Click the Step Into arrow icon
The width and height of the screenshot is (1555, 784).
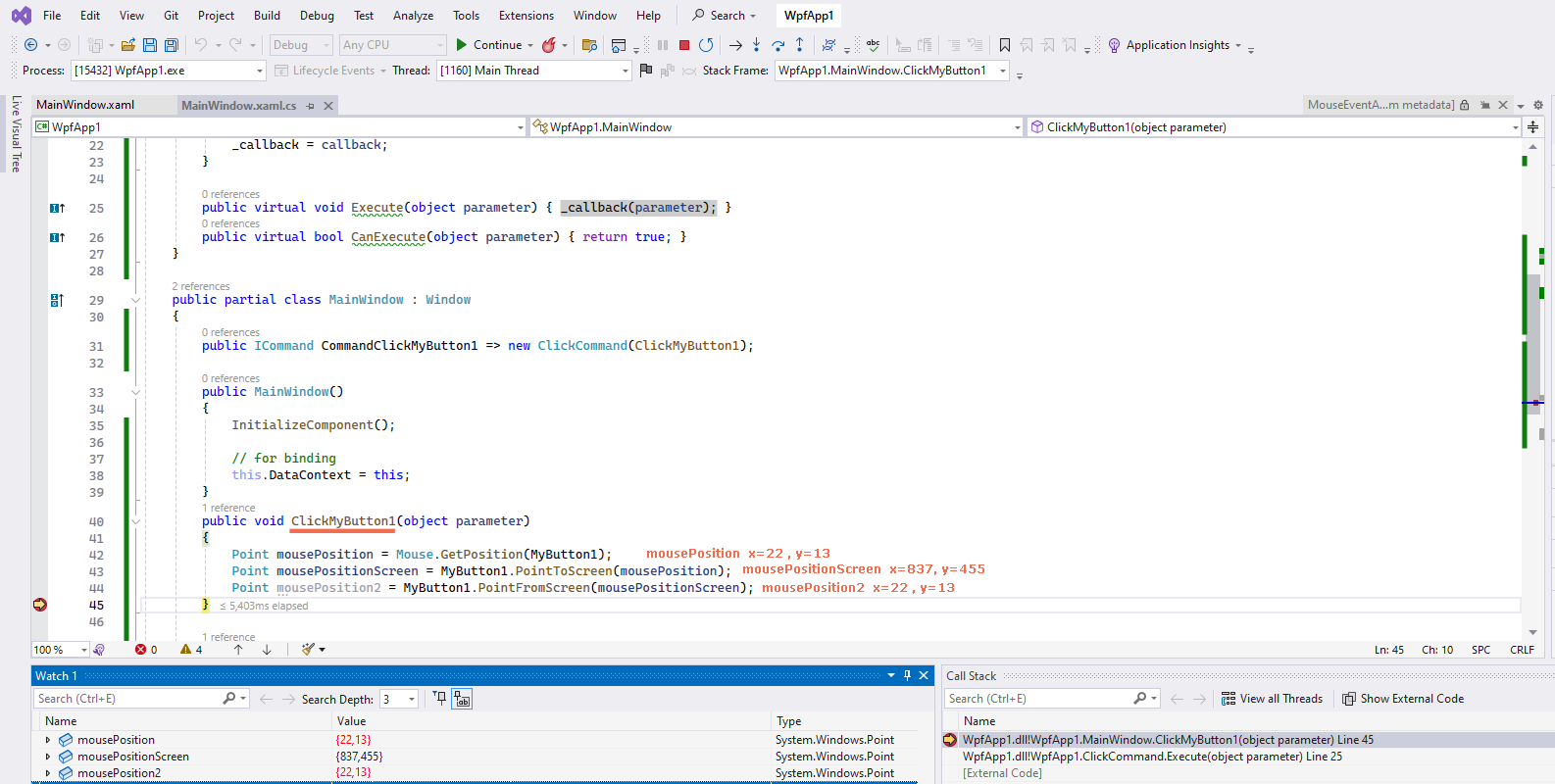click(x=756, y=45)
